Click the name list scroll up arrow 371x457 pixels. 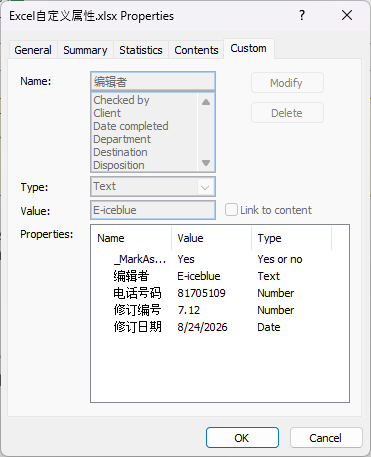[206, 102]
